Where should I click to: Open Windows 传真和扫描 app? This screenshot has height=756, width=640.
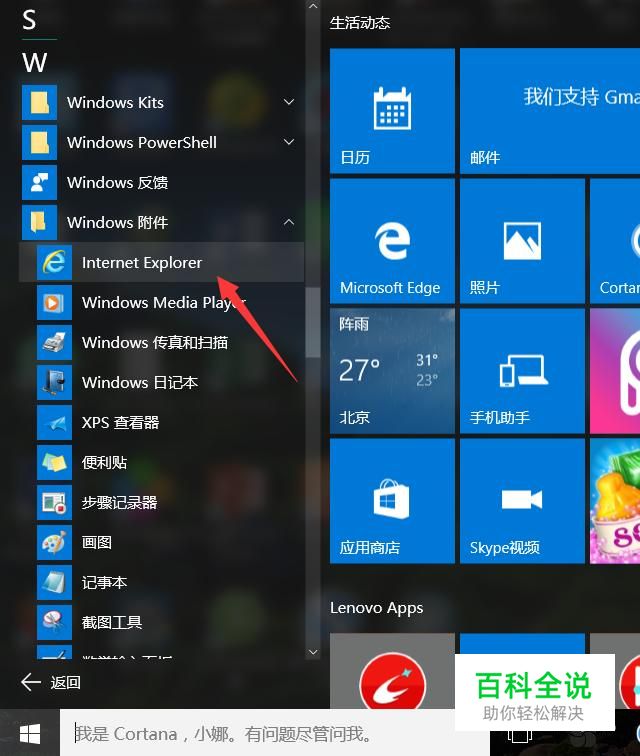[x=162, y=342]
